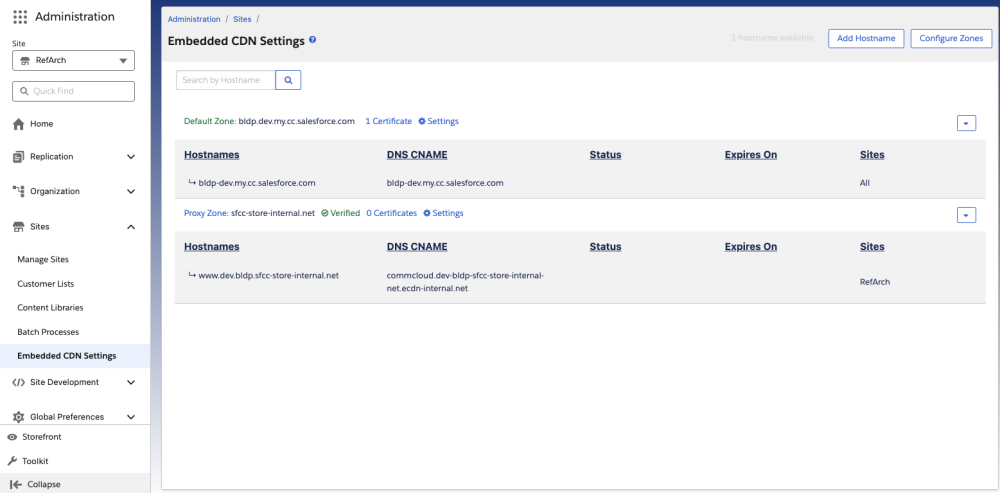
Task: Select hostname www.dev.bldp.sfcc-store-internal.net
Action: click(268, 276)
